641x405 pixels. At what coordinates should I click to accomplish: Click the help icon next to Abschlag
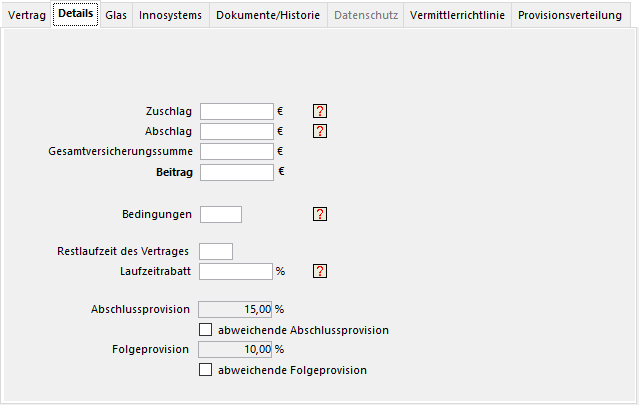[x=320, y=131]
